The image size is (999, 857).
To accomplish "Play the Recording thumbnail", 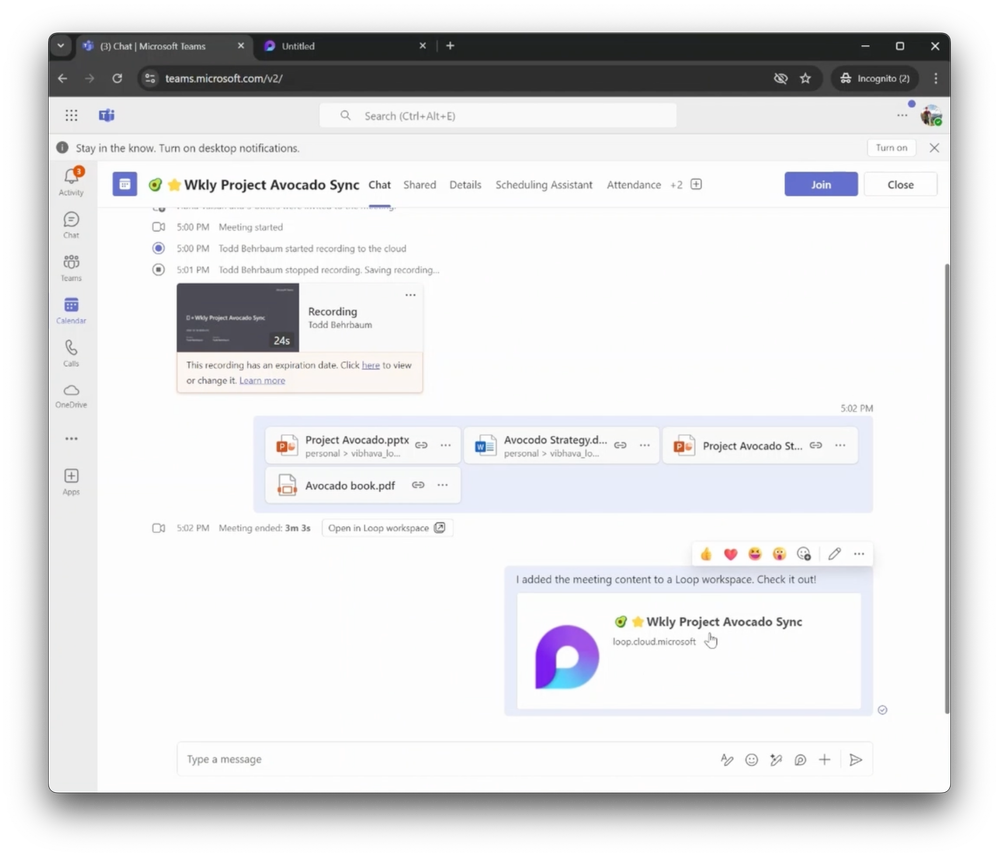I will [238, 317].
